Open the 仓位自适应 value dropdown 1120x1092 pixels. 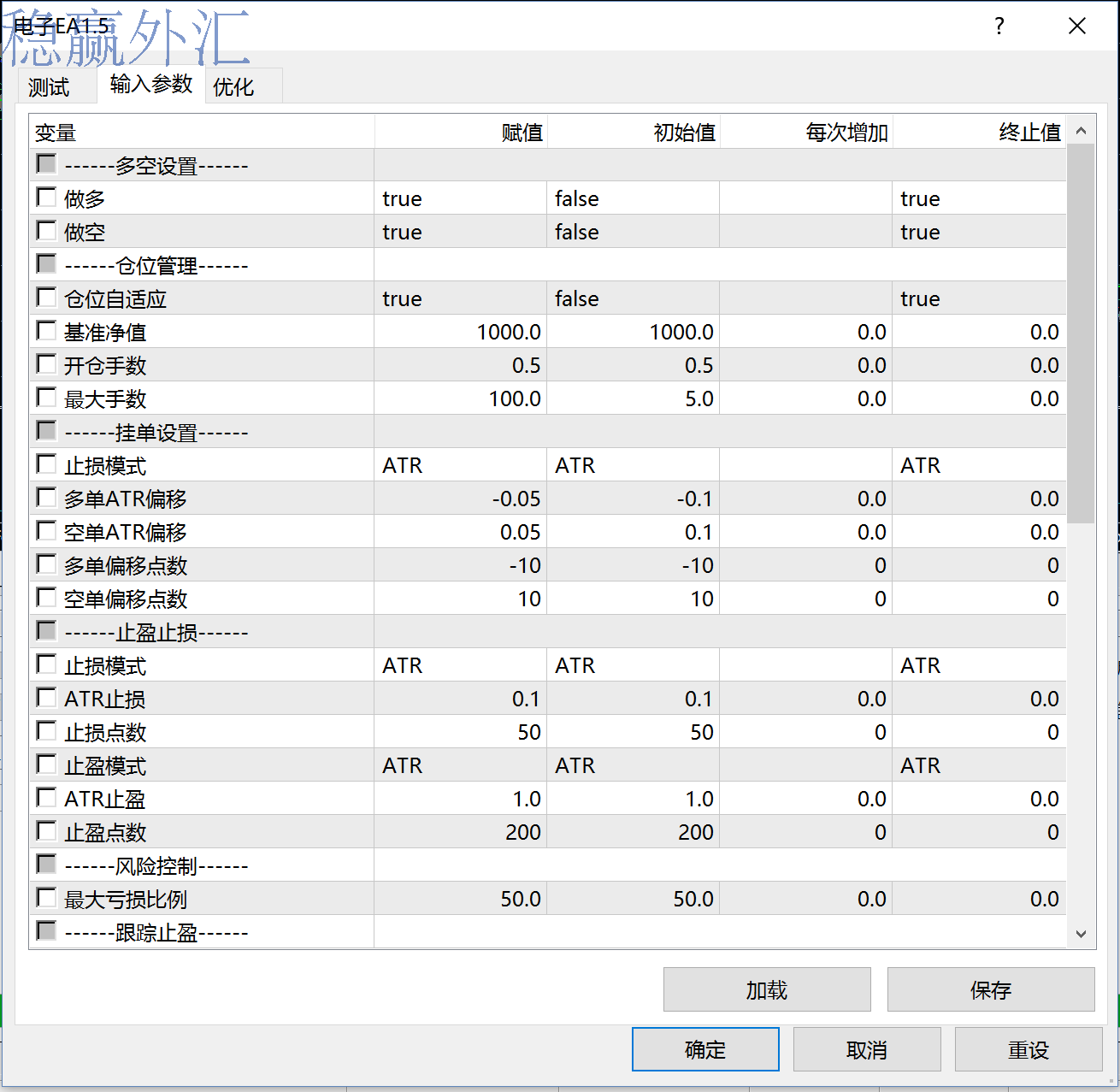pyautogui.click(x=460, y=298)
